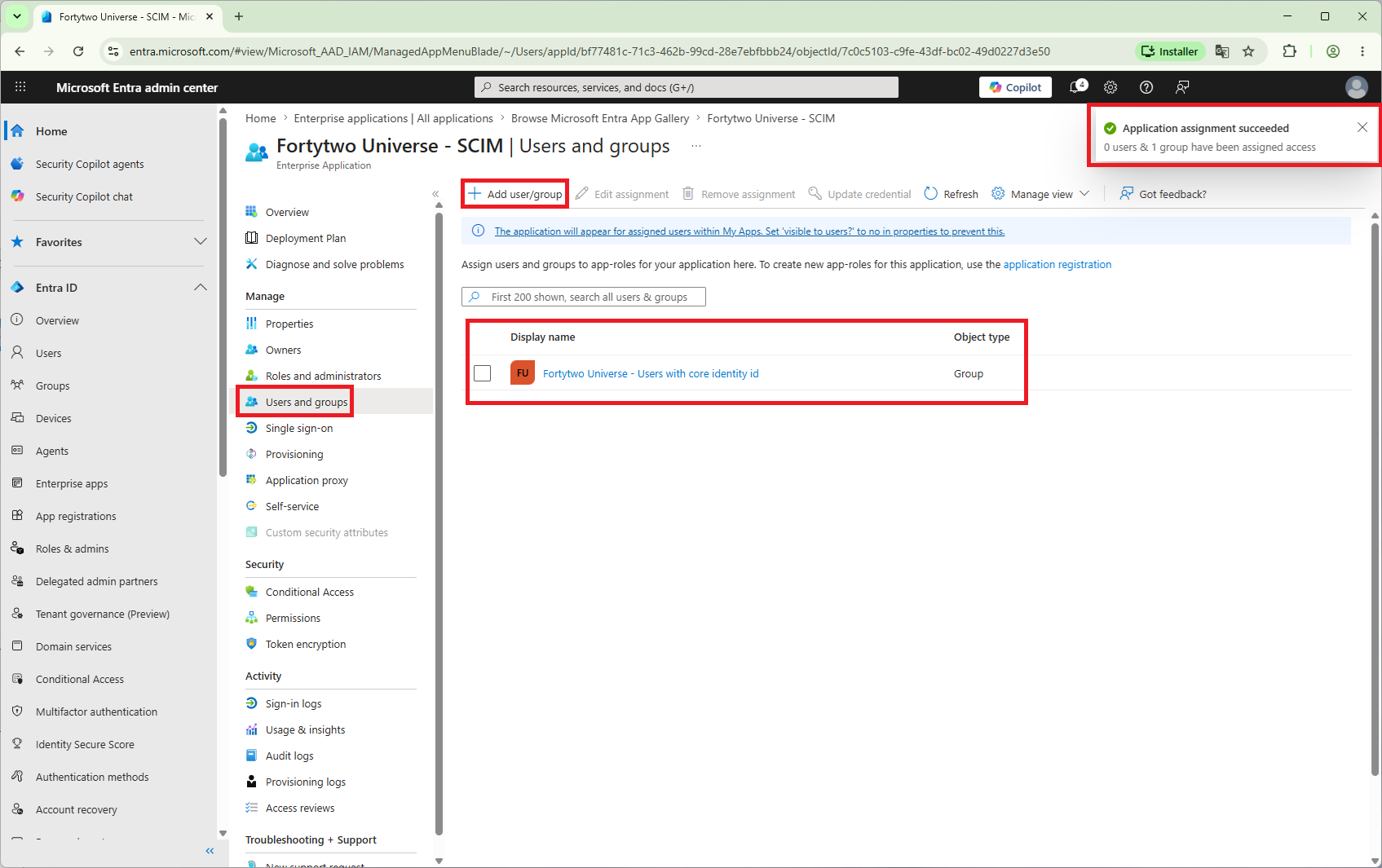This screenshot has height=868, width=1382.
Task: Click Got feedback? in command bar
Action: pyautogui.click(x=1163, y=194)
